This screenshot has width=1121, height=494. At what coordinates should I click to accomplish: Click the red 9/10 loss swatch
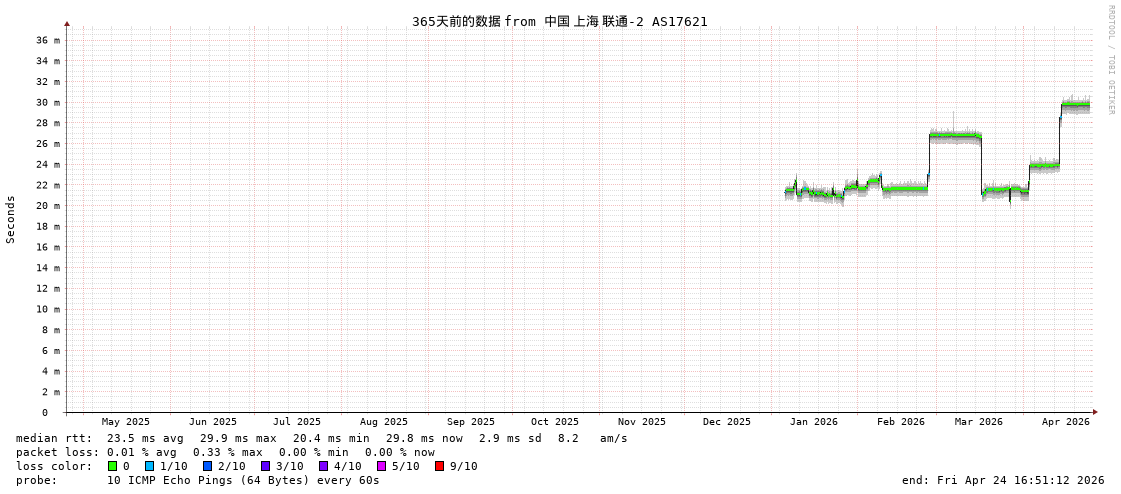point(439,466)
